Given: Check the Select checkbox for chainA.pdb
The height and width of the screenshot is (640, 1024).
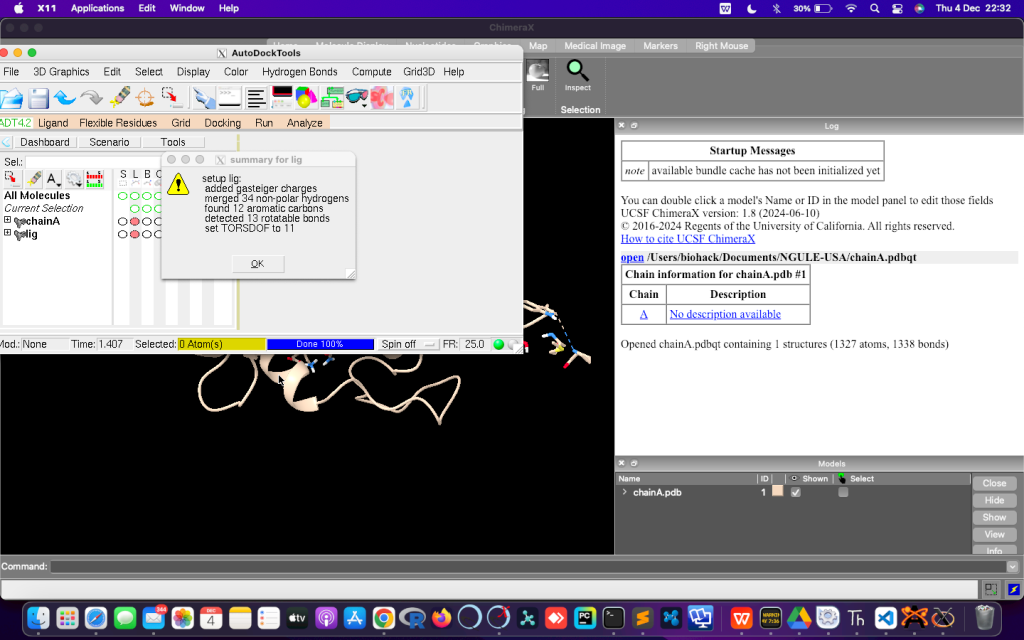Looking at the screenshot, I should click(x=843, y=492).
